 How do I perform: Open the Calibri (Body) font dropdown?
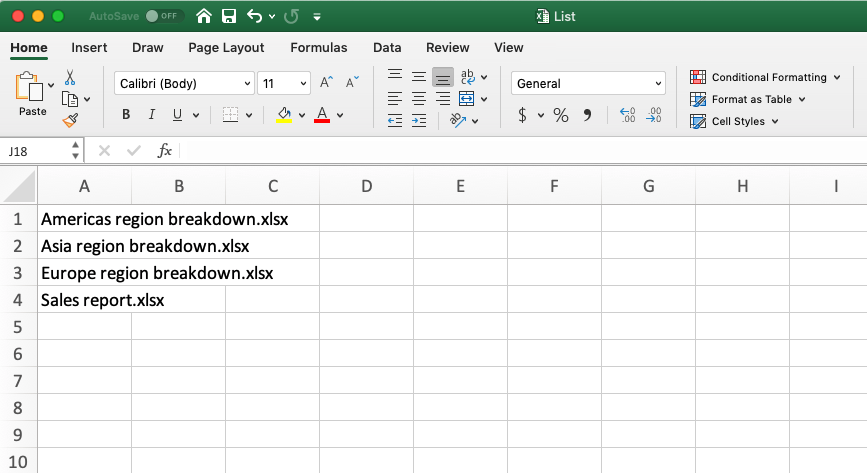184,84
